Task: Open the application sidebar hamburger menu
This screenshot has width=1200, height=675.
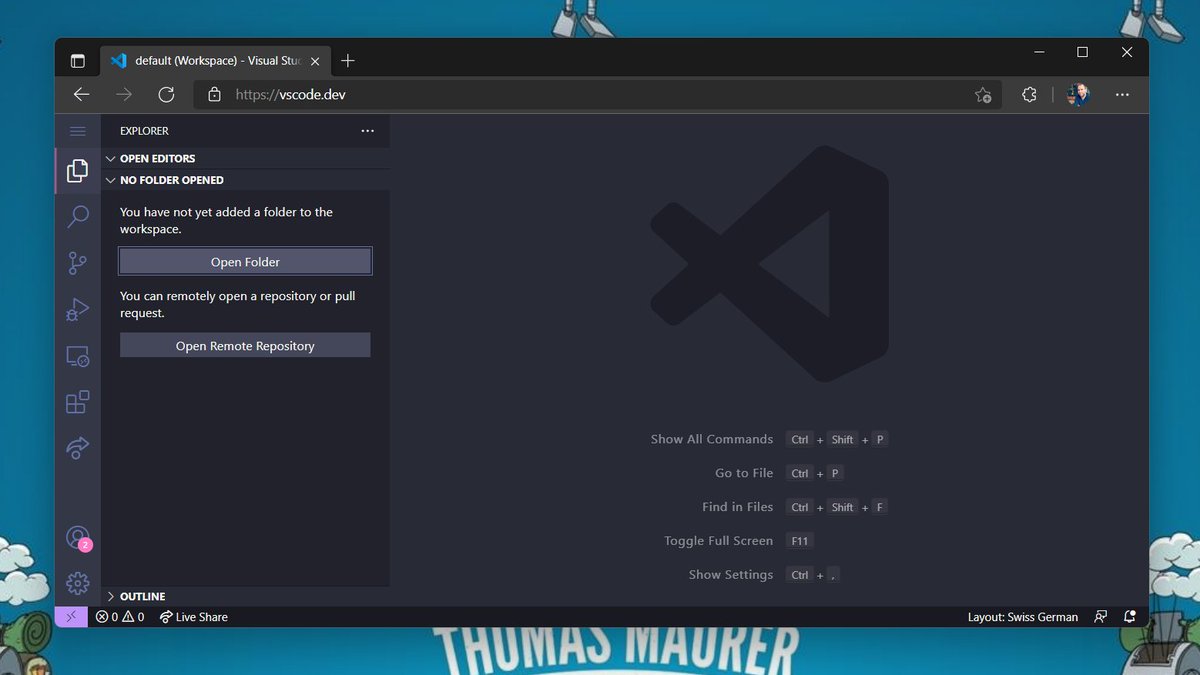Action: click(78, 130)
